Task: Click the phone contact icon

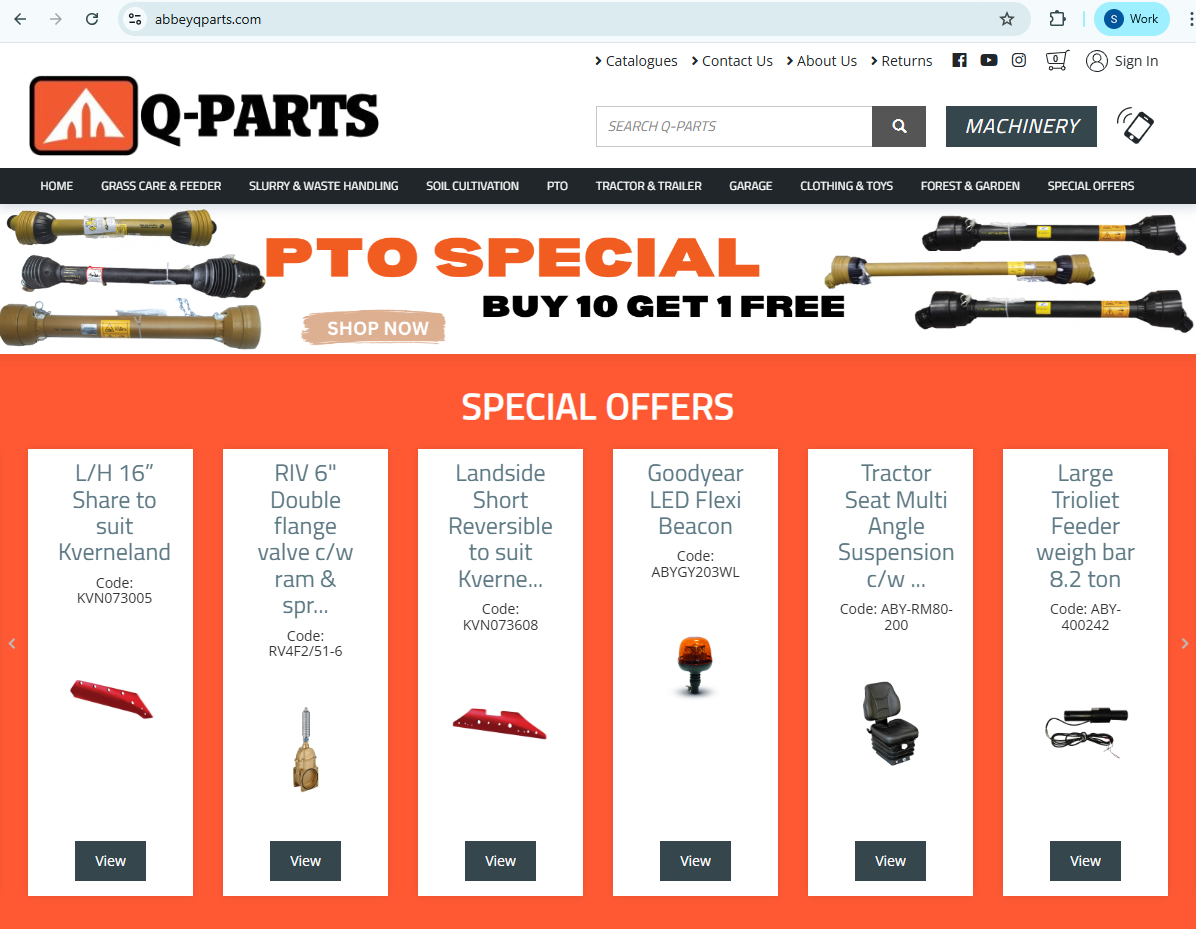Action: coord(1136,126)
